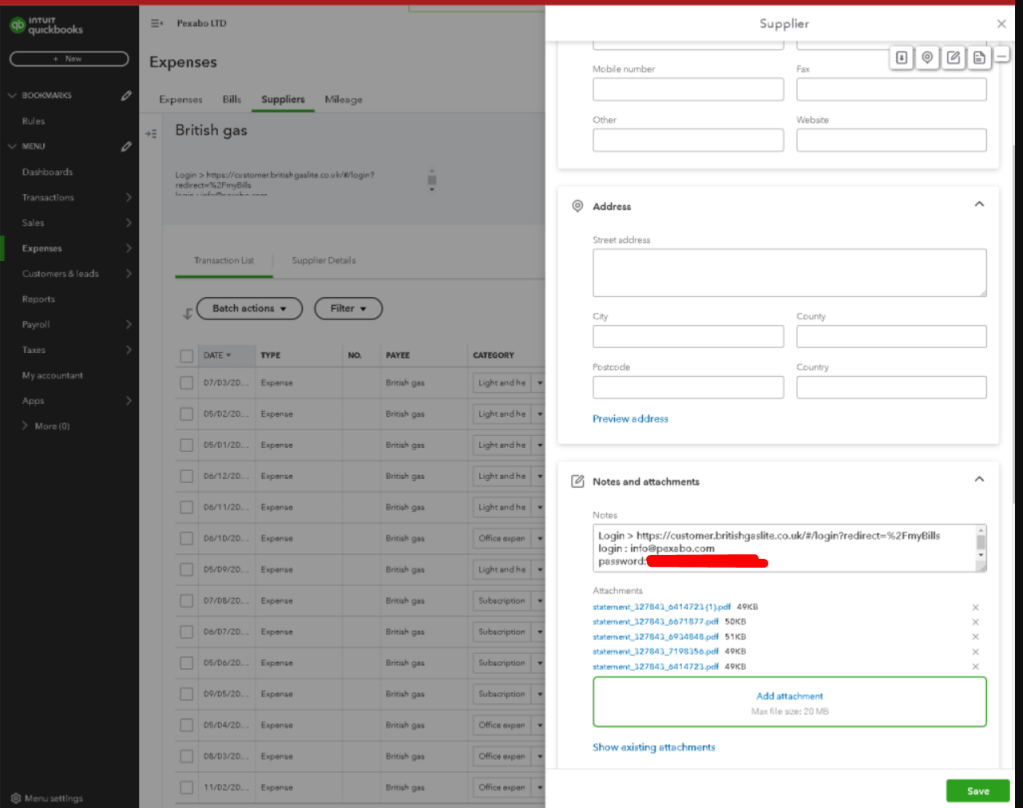
Task: Click the Intuit QuickBooks logo
Action: tap(47, 25)
